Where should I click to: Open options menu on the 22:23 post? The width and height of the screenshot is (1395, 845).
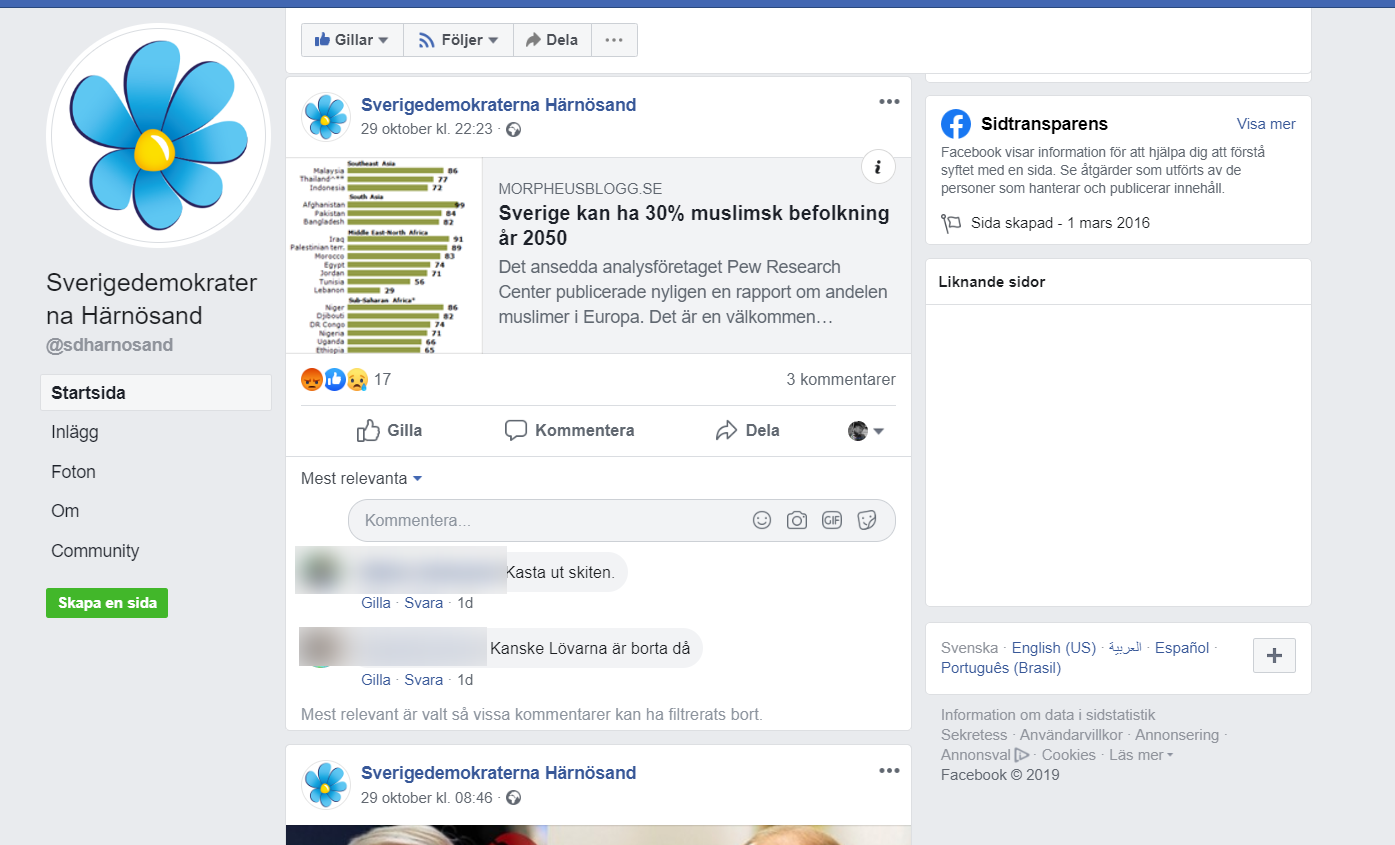point(889,101)
